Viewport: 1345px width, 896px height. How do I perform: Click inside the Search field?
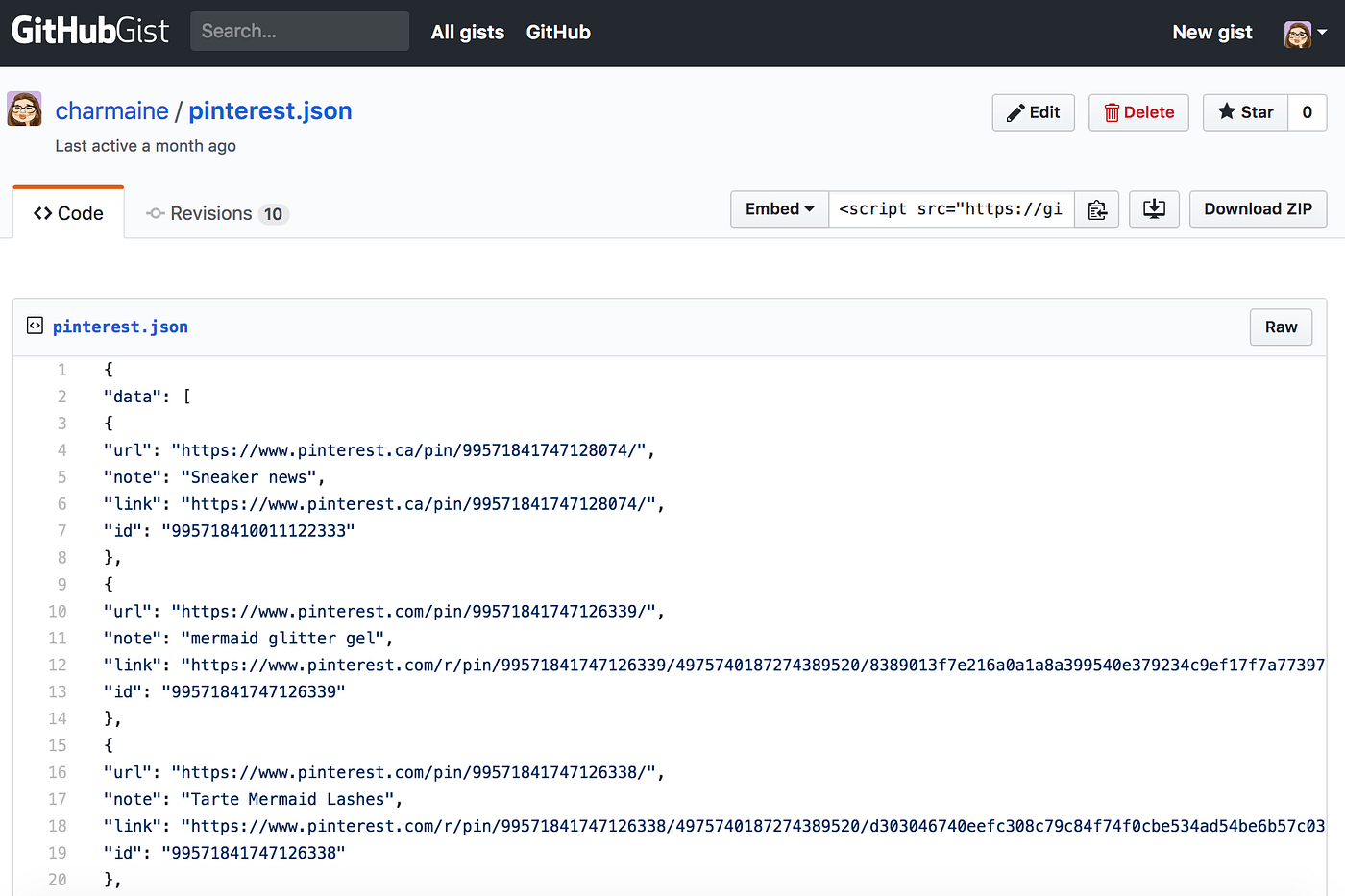point(299,30)
